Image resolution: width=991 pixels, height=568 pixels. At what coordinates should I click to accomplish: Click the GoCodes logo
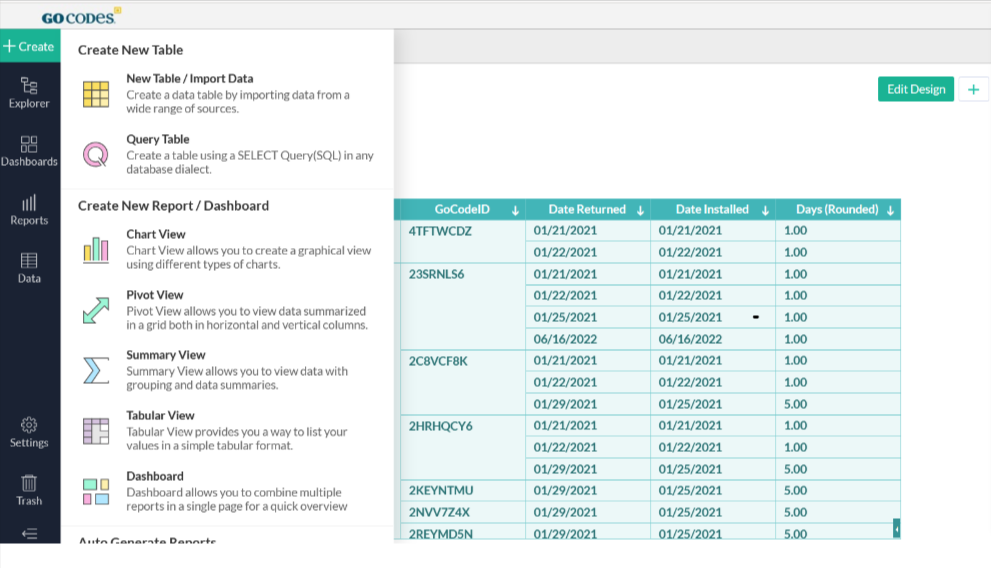click(x=80, y=16)
